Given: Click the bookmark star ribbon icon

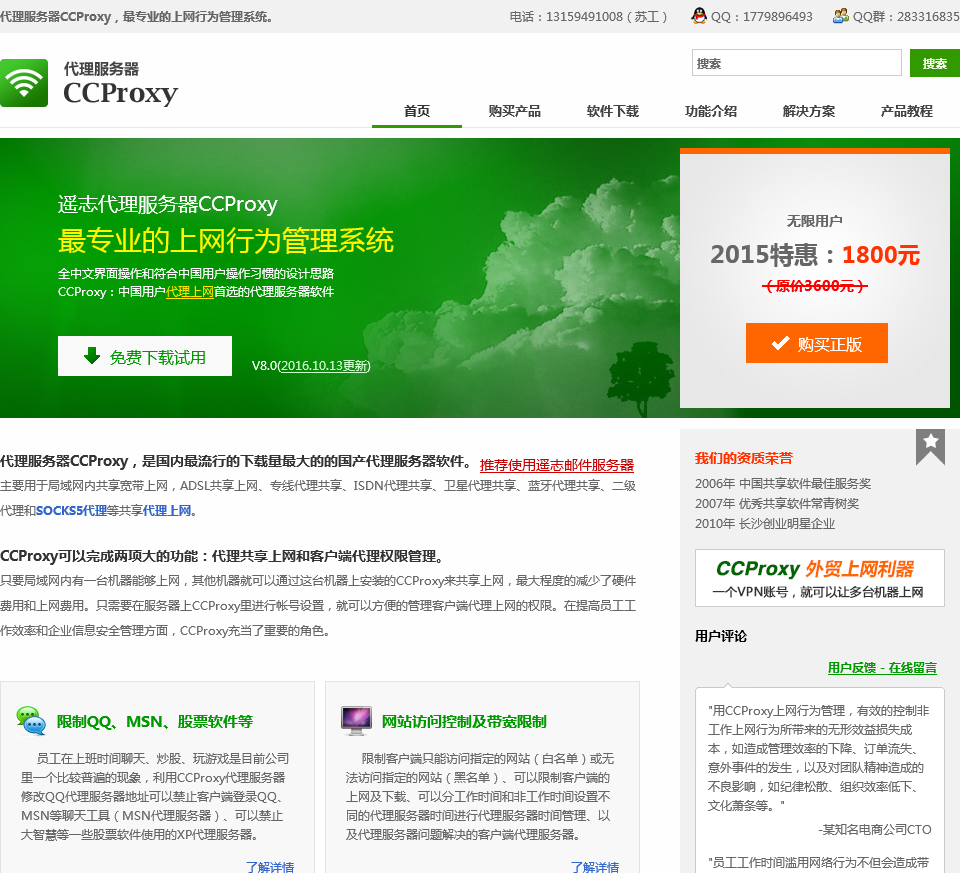Looking at the screenshot, I should coord(930,446).
